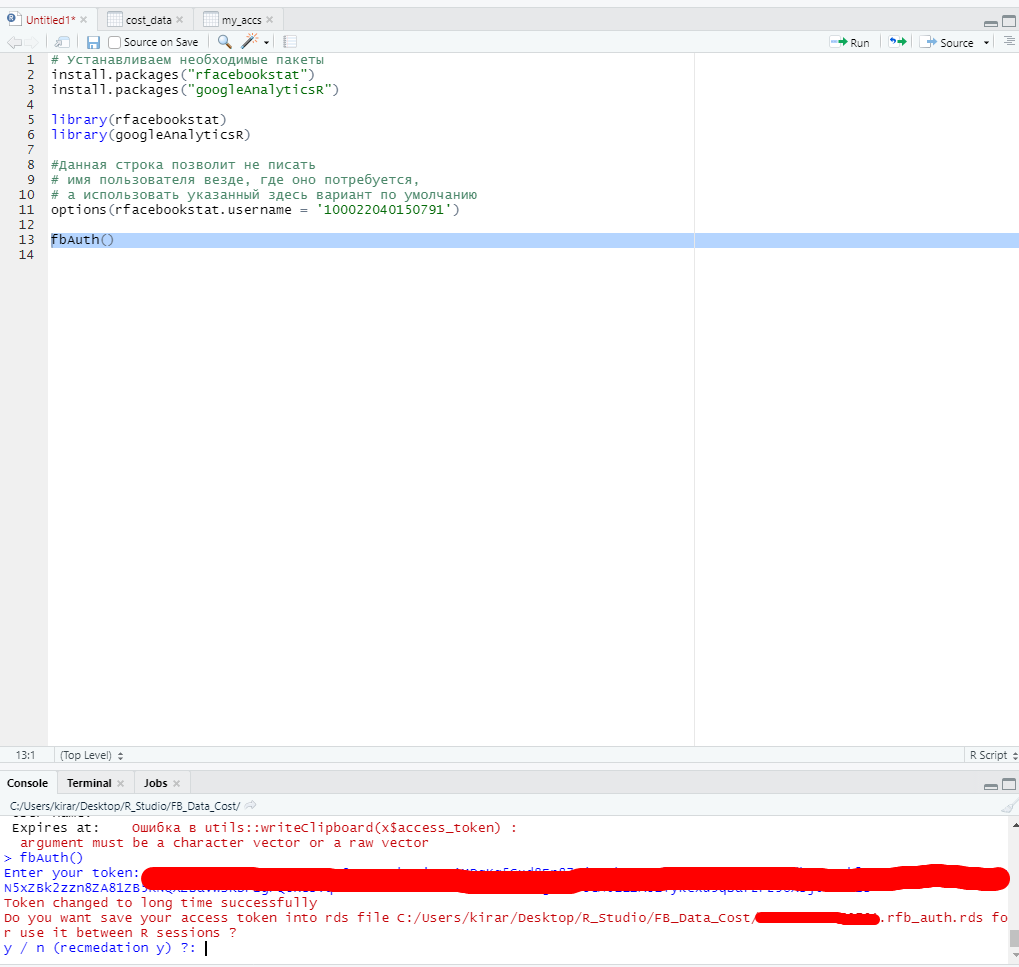Click the re-run previous code icon
Image resolution: width=1019 pixels, height=967 pixels.
[897, 42]
